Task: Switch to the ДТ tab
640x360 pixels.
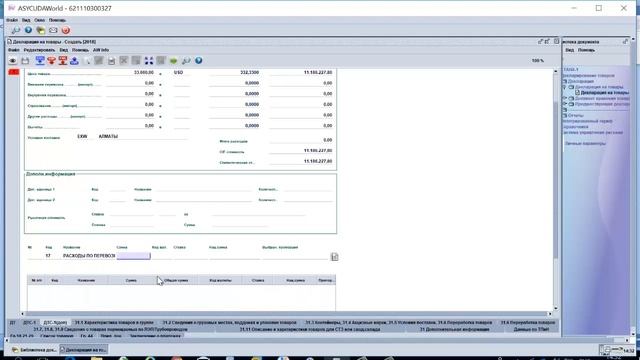Action: [x=13, y=322]
